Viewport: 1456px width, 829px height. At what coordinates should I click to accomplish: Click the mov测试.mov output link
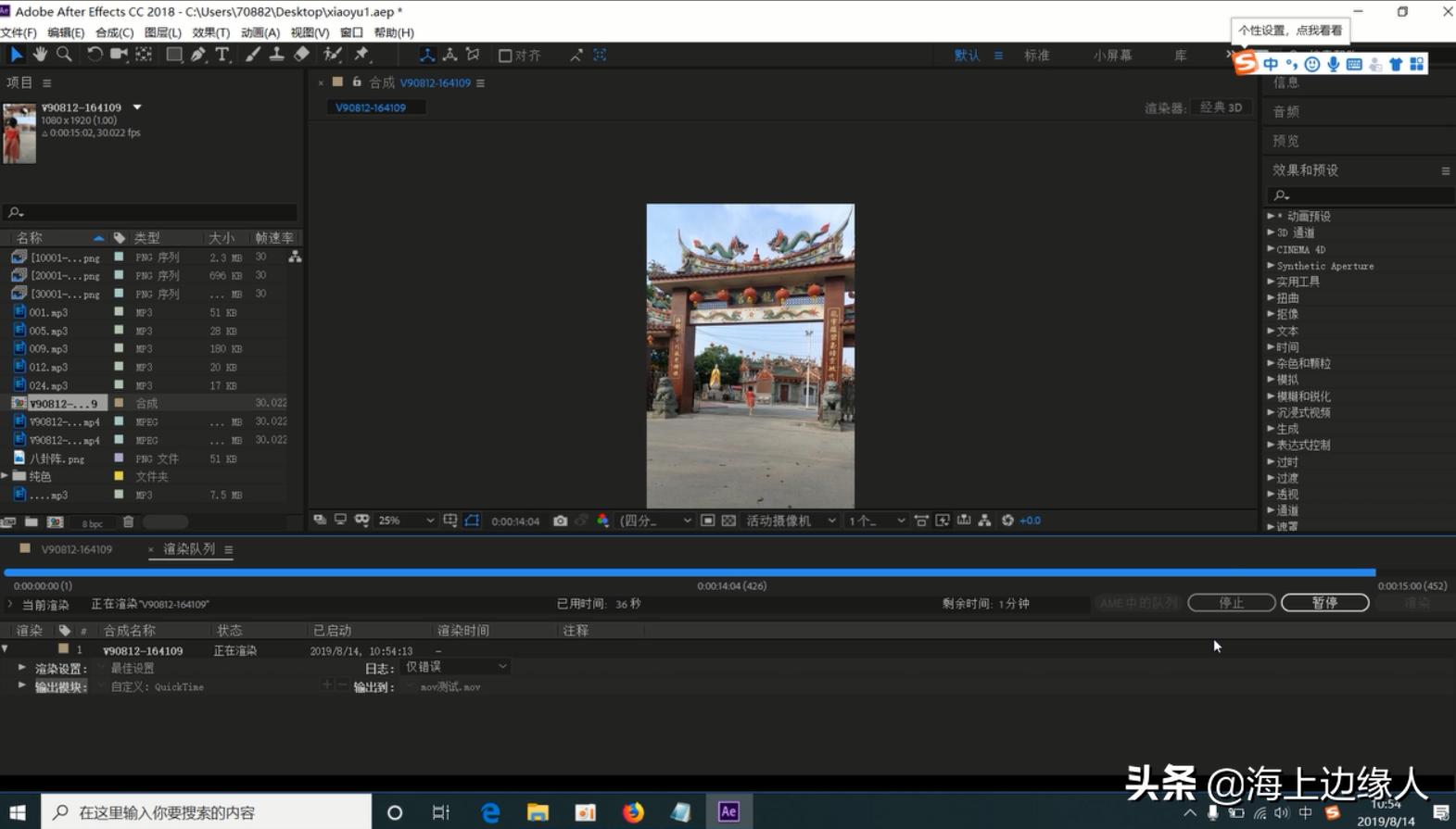[450, 687]
